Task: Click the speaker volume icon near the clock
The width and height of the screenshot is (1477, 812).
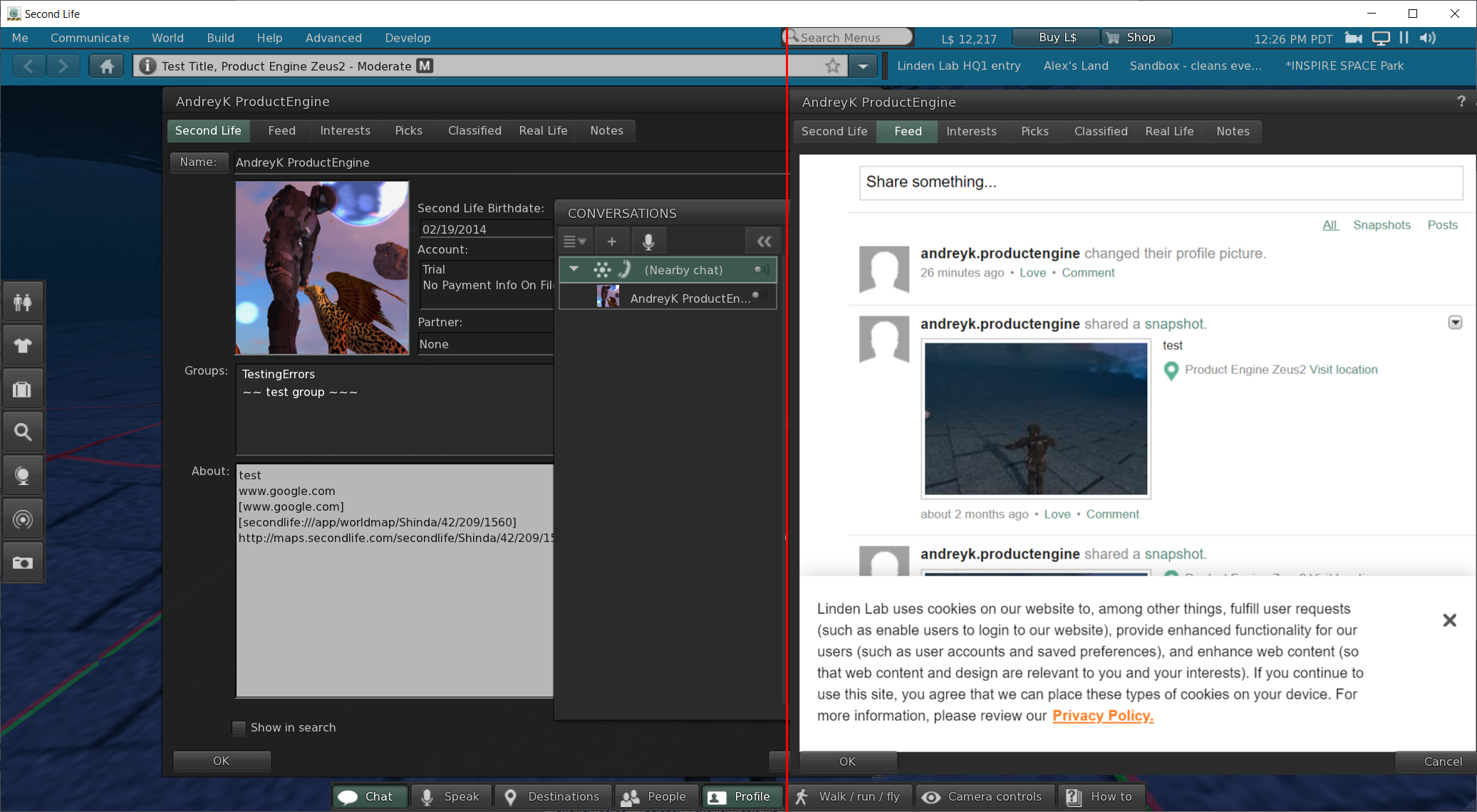Action: pyautogui.click(x=1427, y=38)
